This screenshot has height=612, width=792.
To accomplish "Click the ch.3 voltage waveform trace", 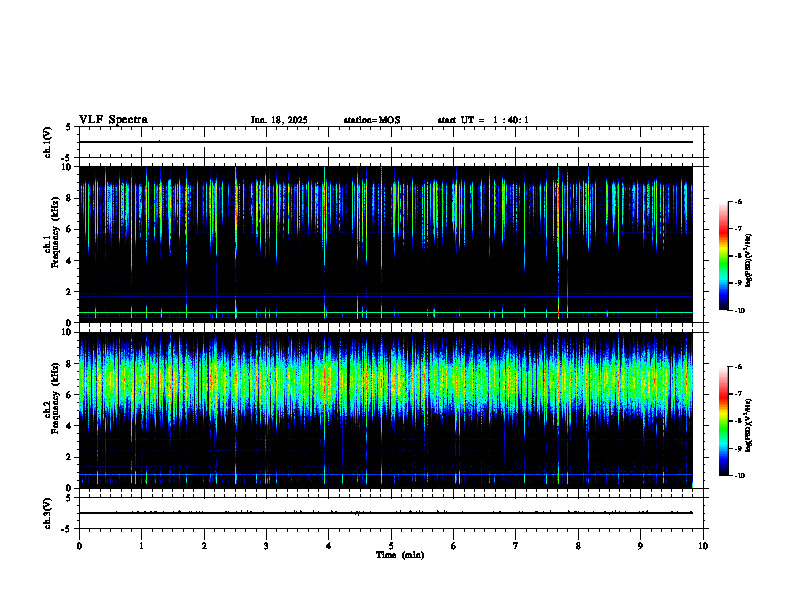I will coord(386,513).
